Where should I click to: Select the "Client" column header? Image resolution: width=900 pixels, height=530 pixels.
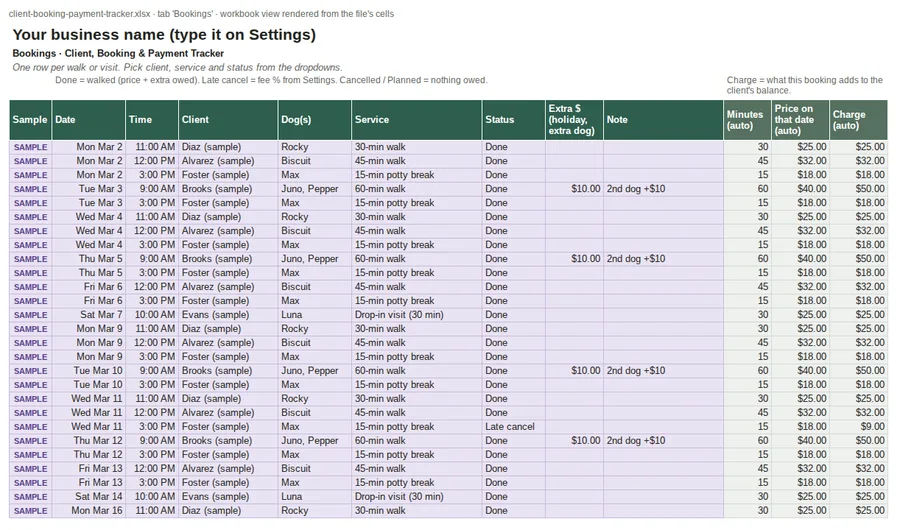(x=228, y=119)
